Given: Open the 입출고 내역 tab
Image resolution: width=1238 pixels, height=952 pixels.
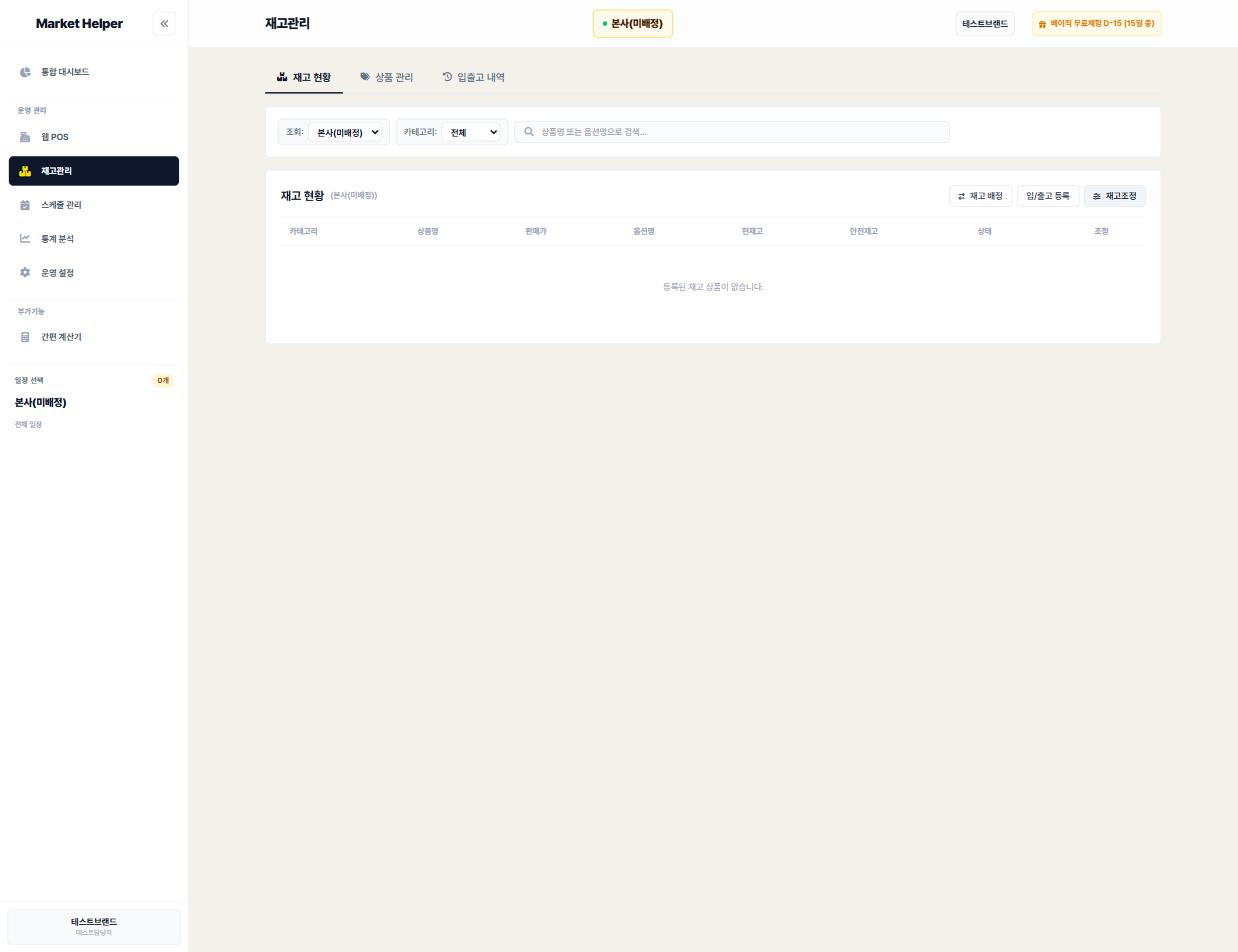Looking at the screenshot, I should (x=474, y=77).
